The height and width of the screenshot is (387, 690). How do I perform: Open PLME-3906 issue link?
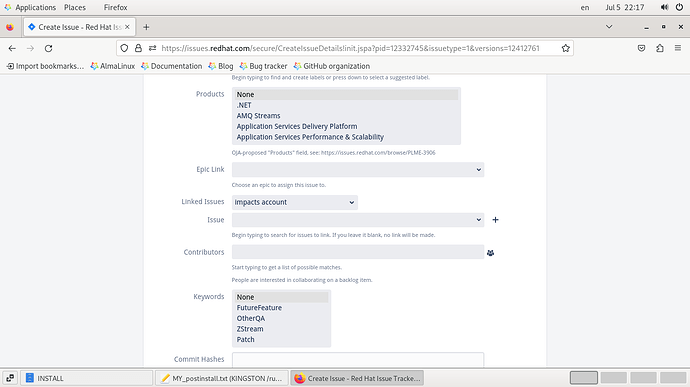tap(378, 153)
